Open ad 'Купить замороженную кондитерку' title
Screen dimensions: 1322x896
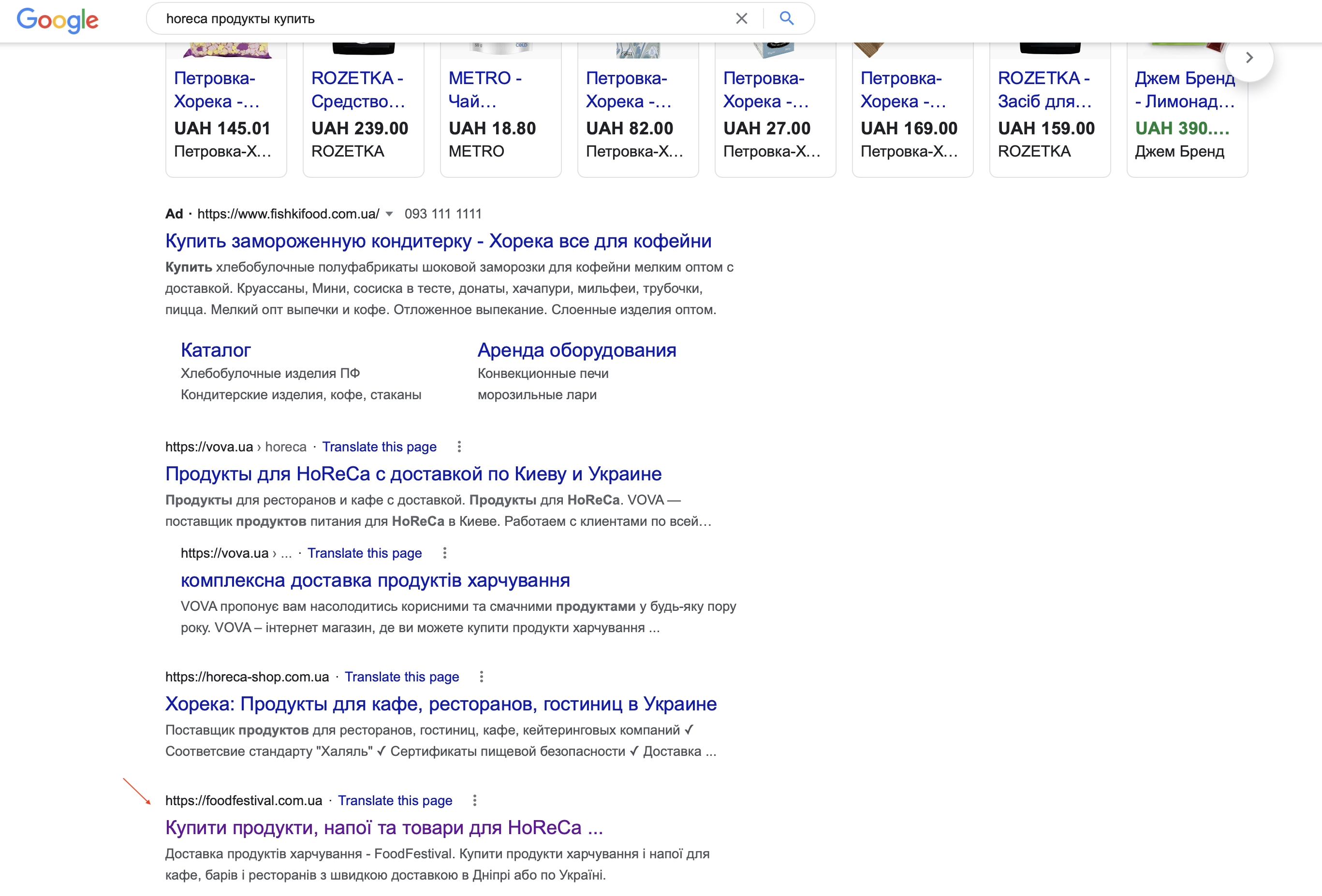[438, 241]
